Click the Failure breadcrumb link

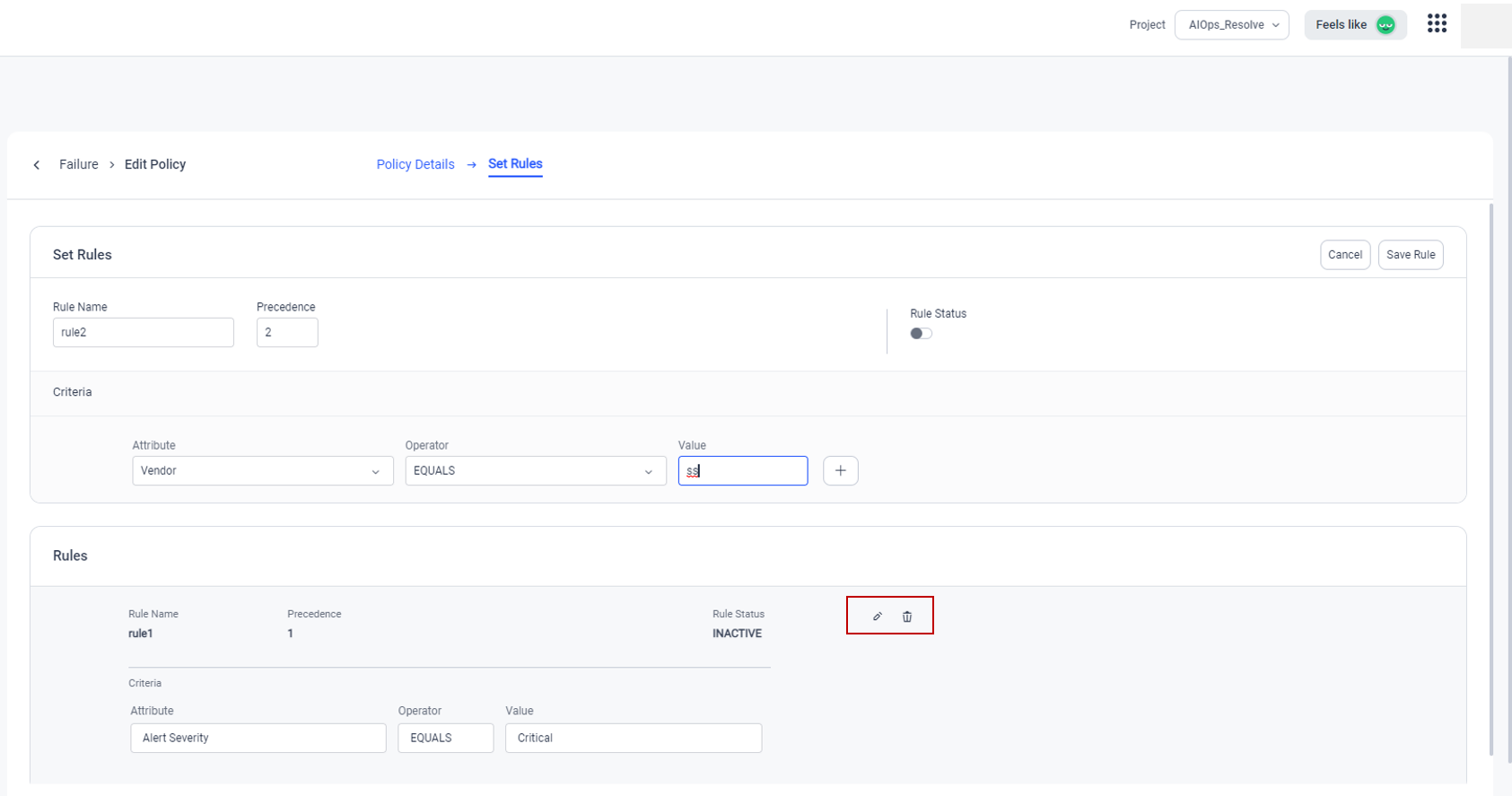pos(79,164)
